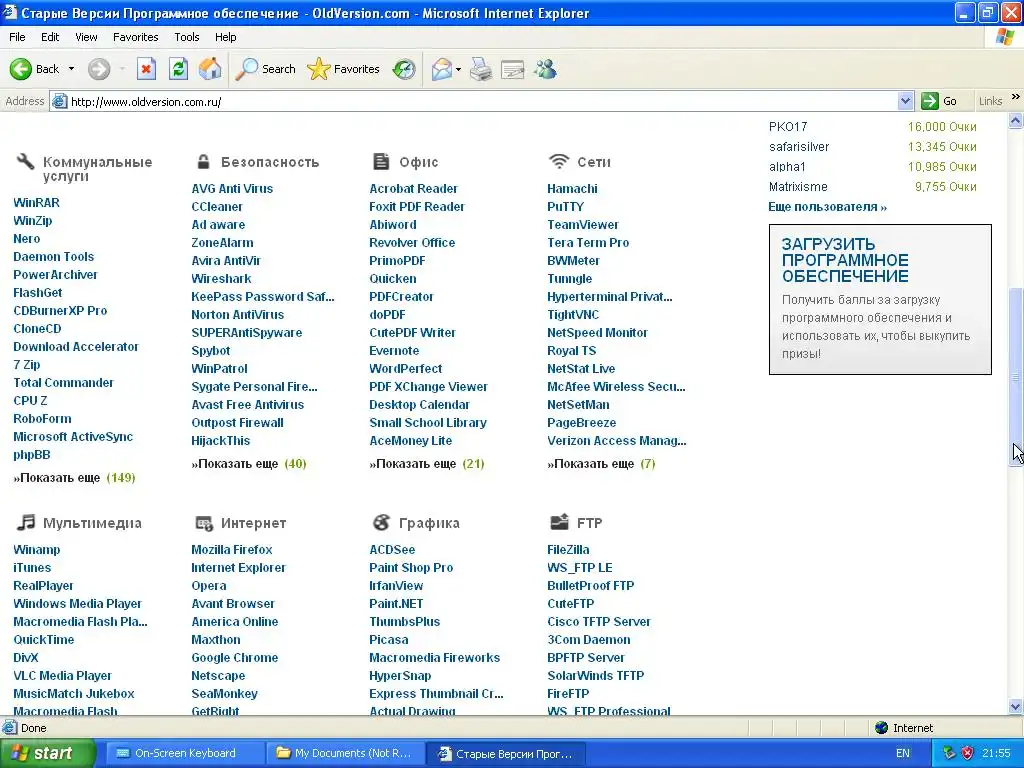Open History via the clock icon
Screen dimensions: 1024x768
(x=404, y=69)
